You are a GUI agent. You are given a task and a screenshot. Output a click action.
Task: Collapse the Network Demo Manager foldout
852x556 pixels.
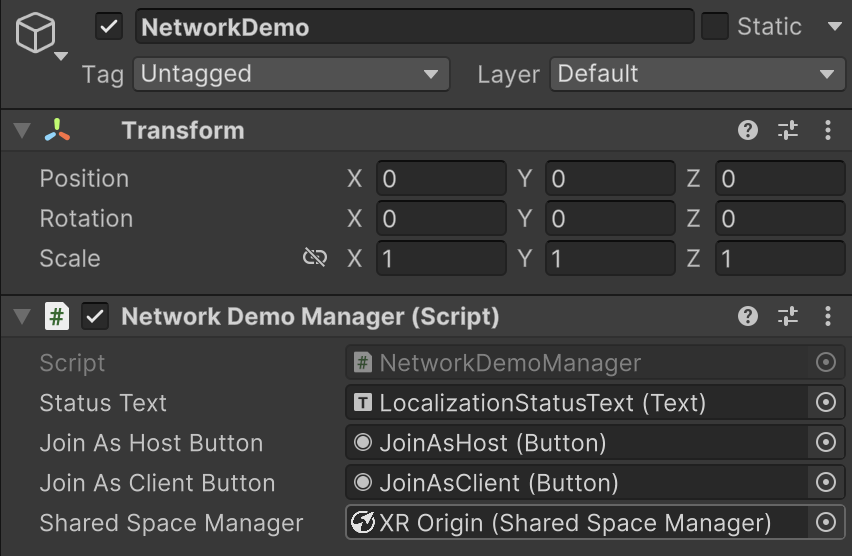[22, 316]
